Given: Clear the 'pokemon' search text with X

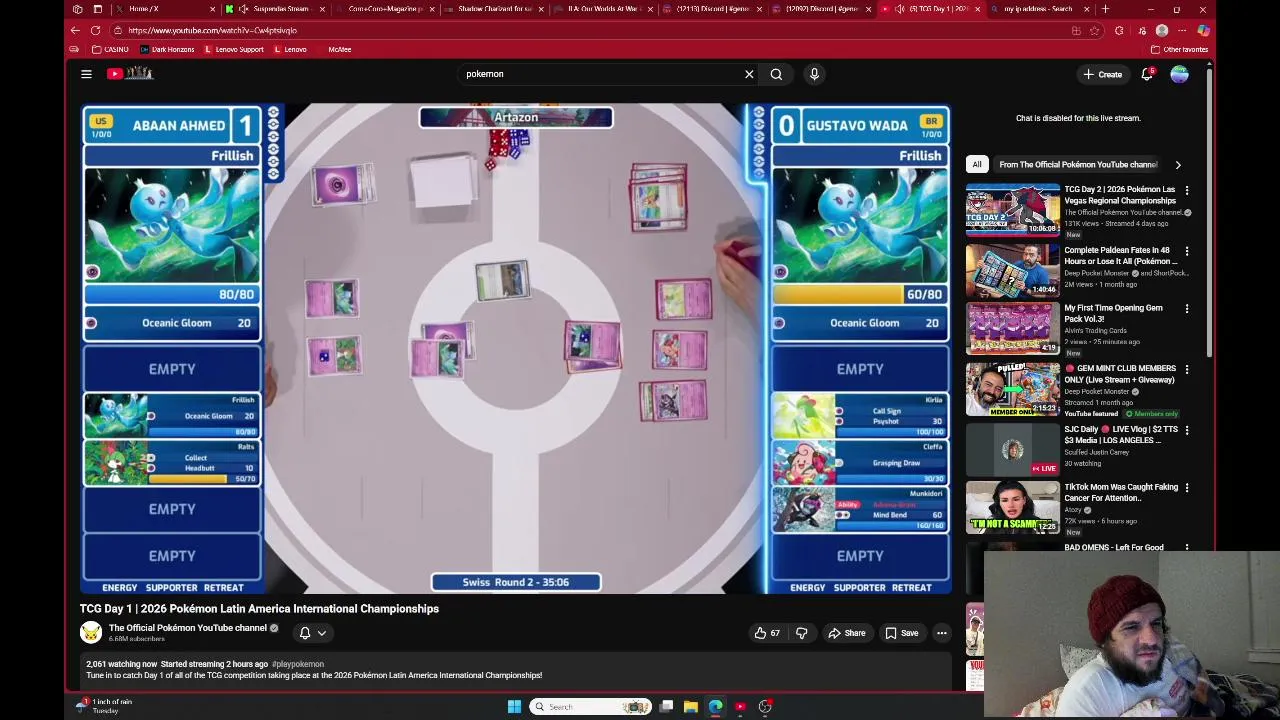Looking at the screenshot, I should pyautogui.click(x=749, y=74).
